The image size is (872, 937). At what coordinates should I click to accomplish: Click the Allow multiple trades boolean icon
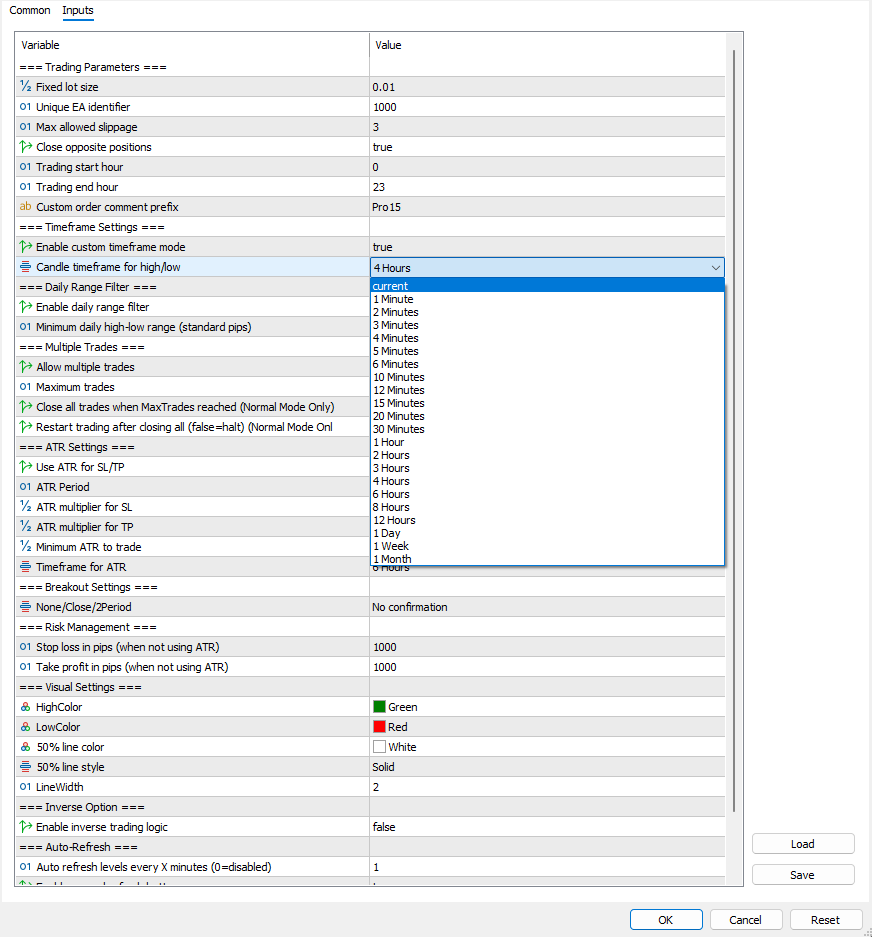25,366
